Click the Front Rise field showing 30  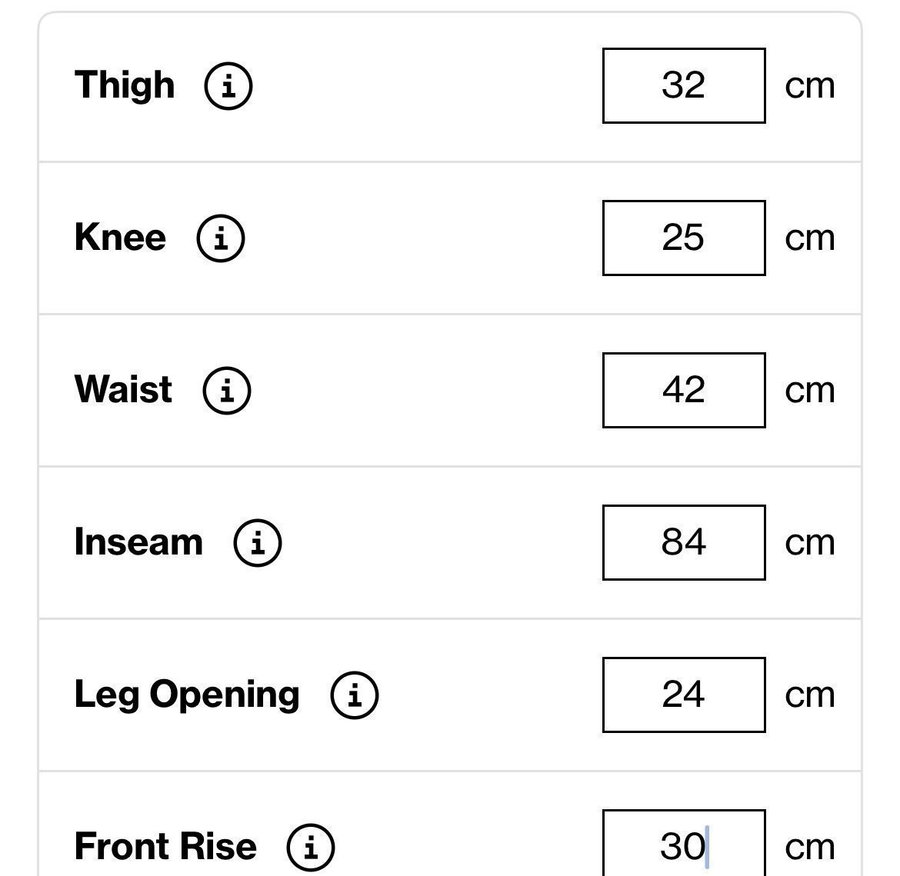pyautogui.click(x=684, y=846)
